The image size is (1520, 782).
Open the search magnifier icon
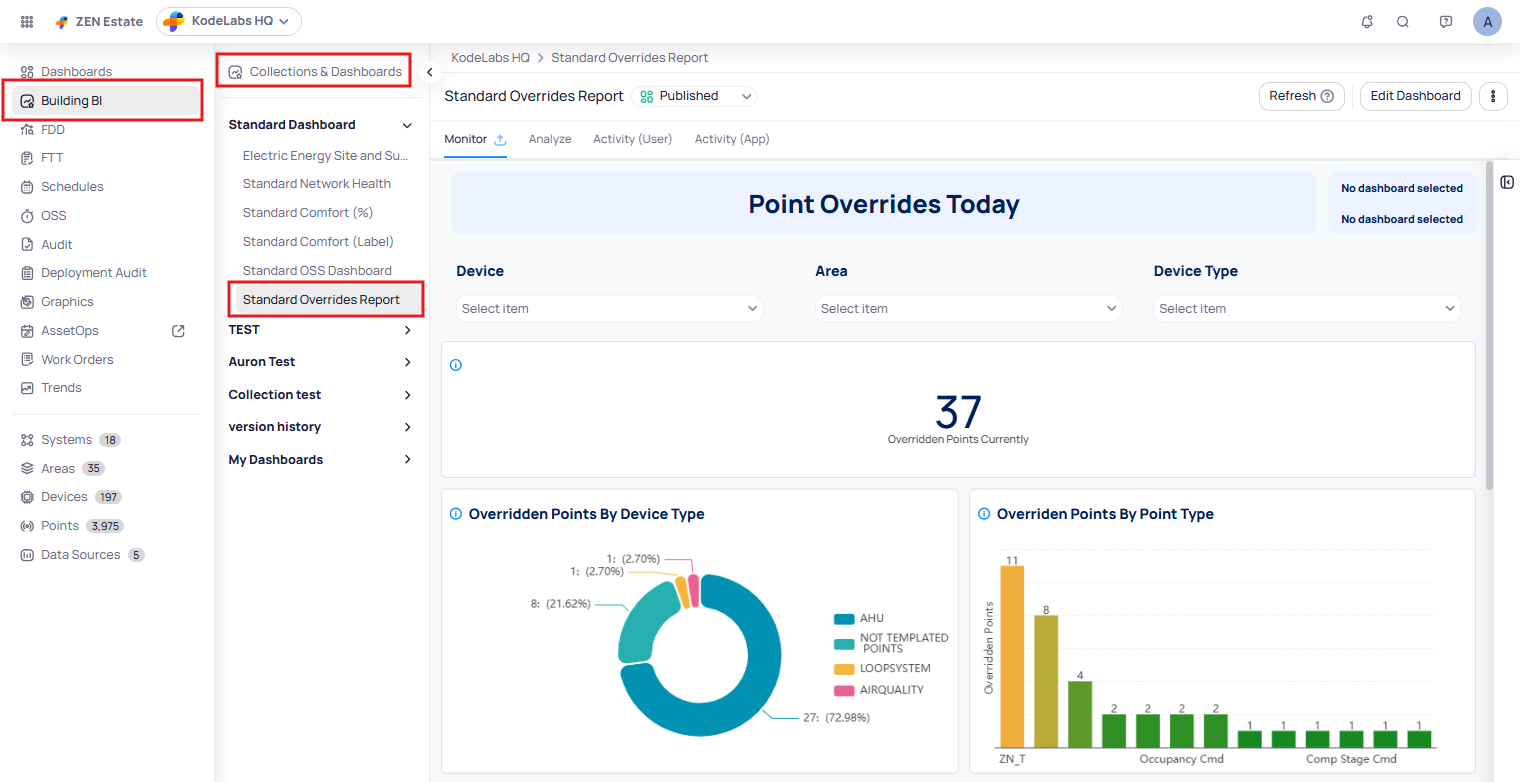click(x=1403, y=22)
